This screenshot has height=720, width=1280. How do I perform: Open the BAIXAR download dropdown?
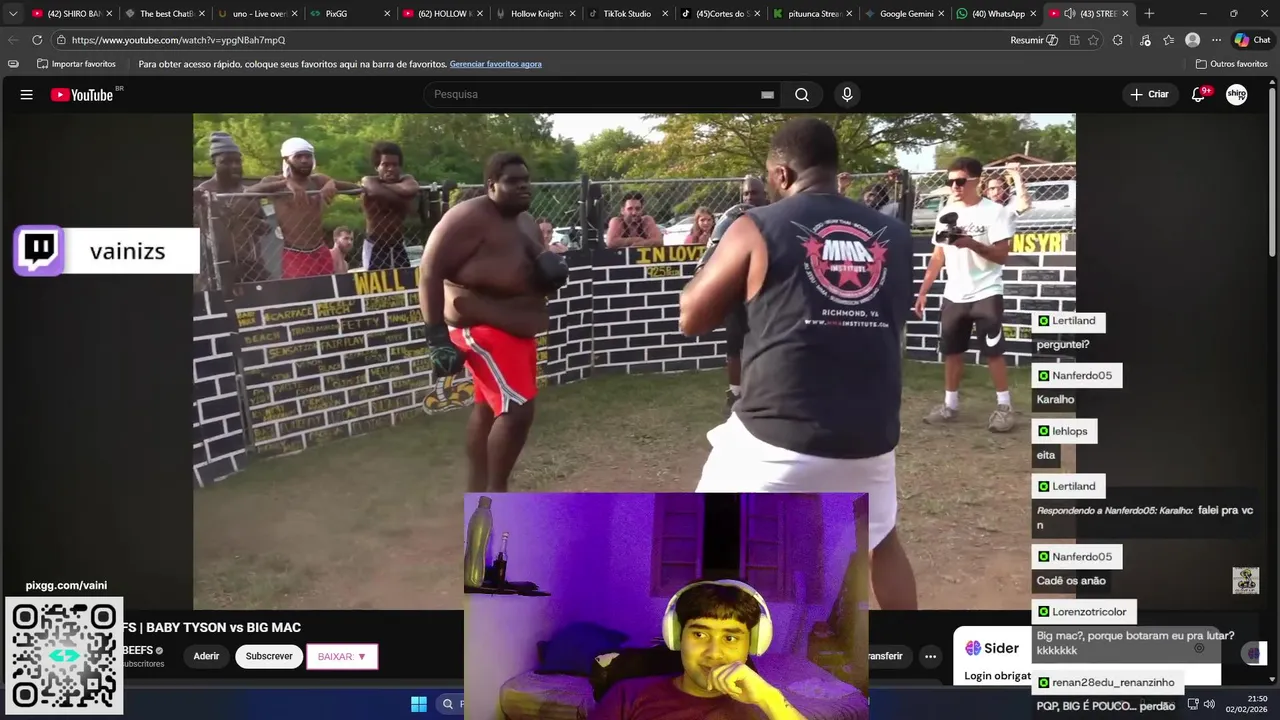[342, 657]
